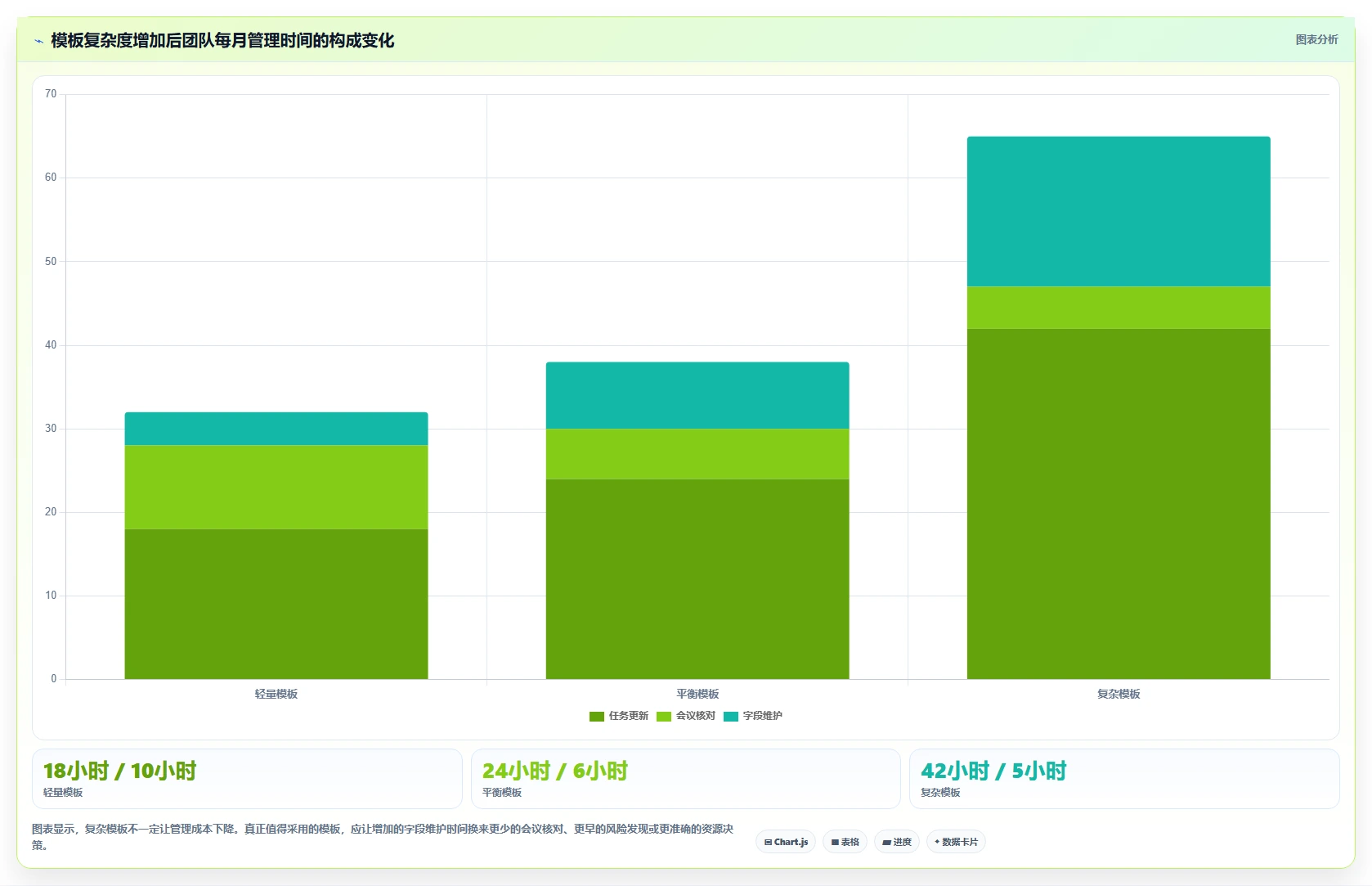Image resolution: width=1372 pixels, height=886 pixels.
Task: Click the dark-green 任务更新 segment of 轻量模板 bar
Action: tap(276, 604)
